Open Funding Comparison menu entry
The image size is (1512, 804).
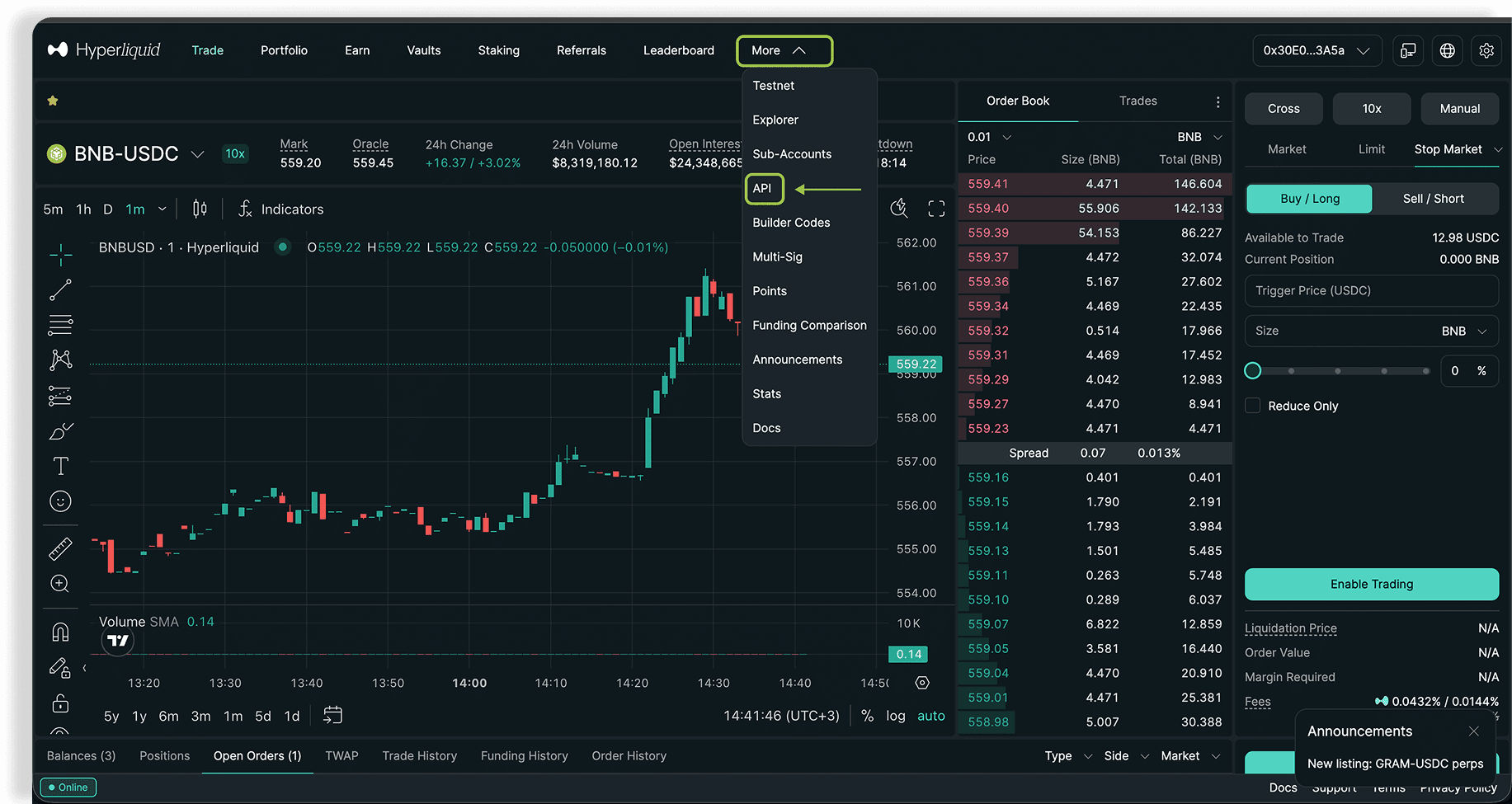pos(809,326)
